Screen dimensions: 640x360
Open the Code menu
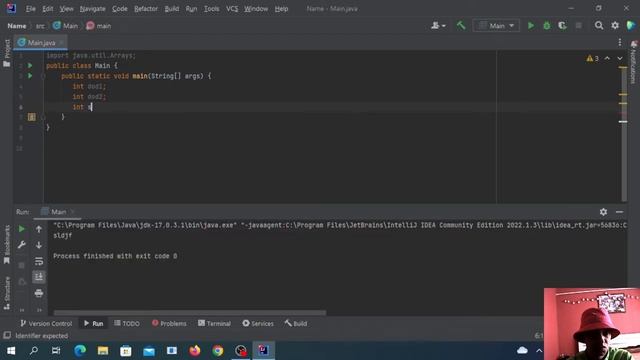point(120,9)
